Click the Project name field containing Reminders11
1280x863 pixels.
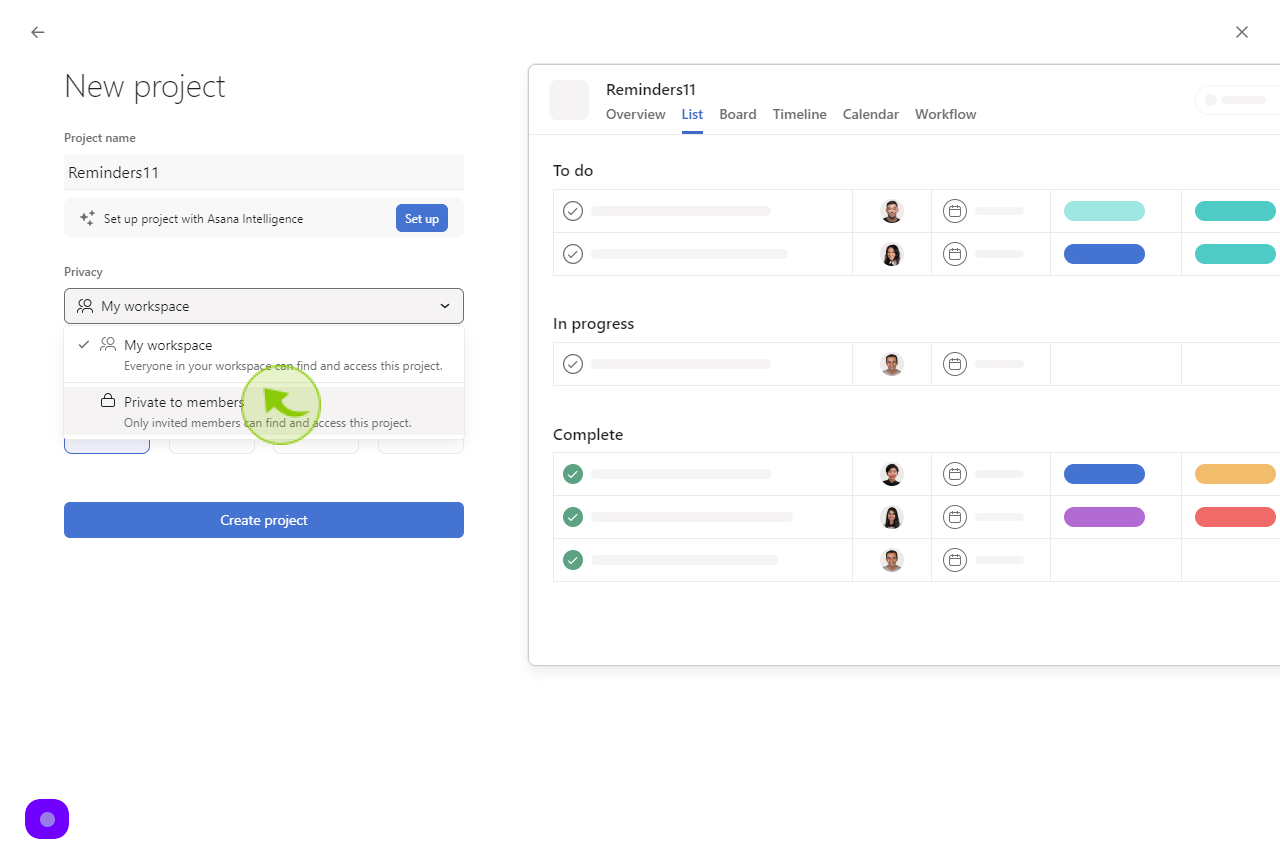pos(264,172)
